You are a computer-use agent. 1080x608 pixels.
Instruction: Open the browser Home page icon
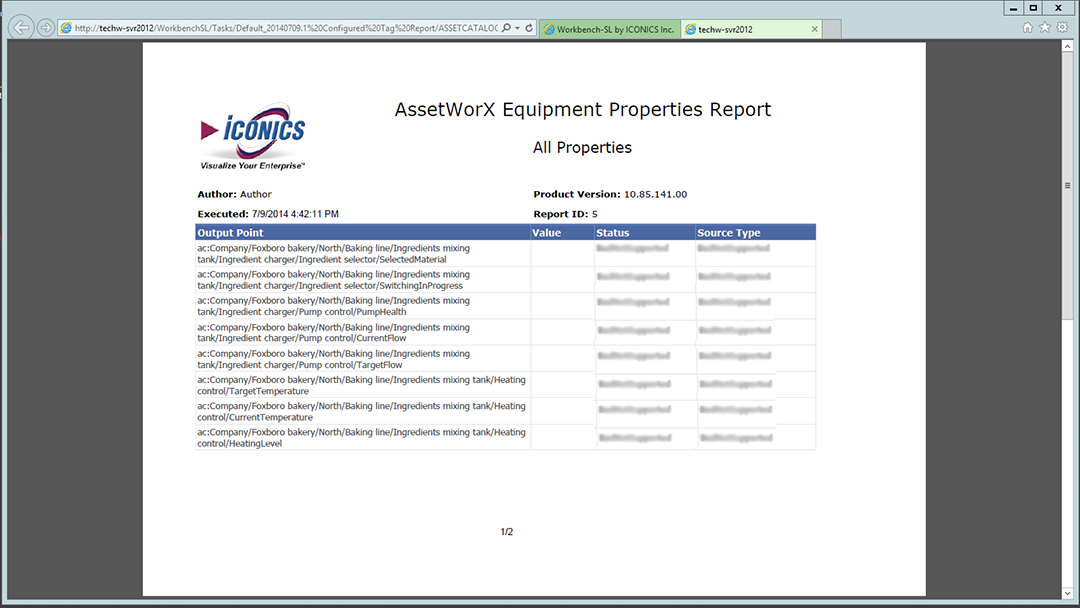coord(1027,28)
